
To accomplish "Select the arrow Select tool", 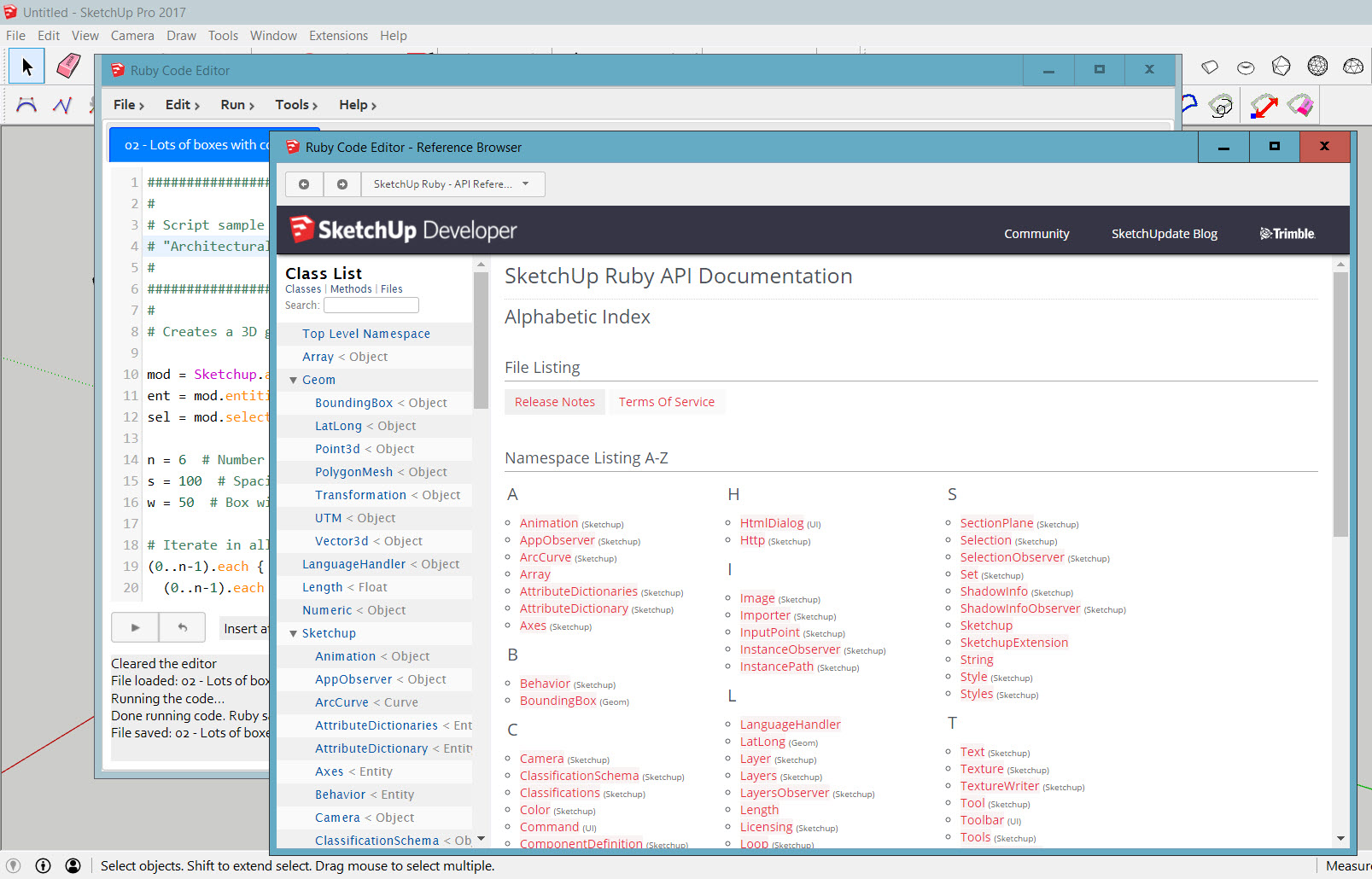I will coord(26,67).
